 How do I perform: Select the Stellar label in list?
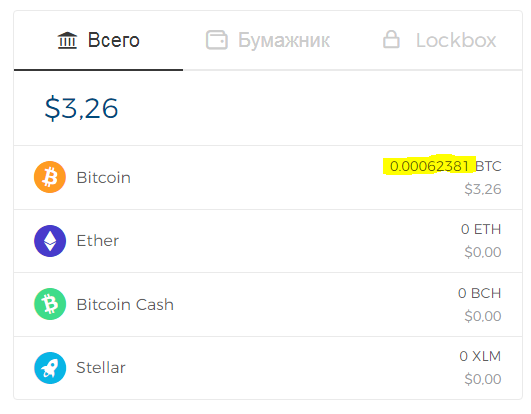101,368
